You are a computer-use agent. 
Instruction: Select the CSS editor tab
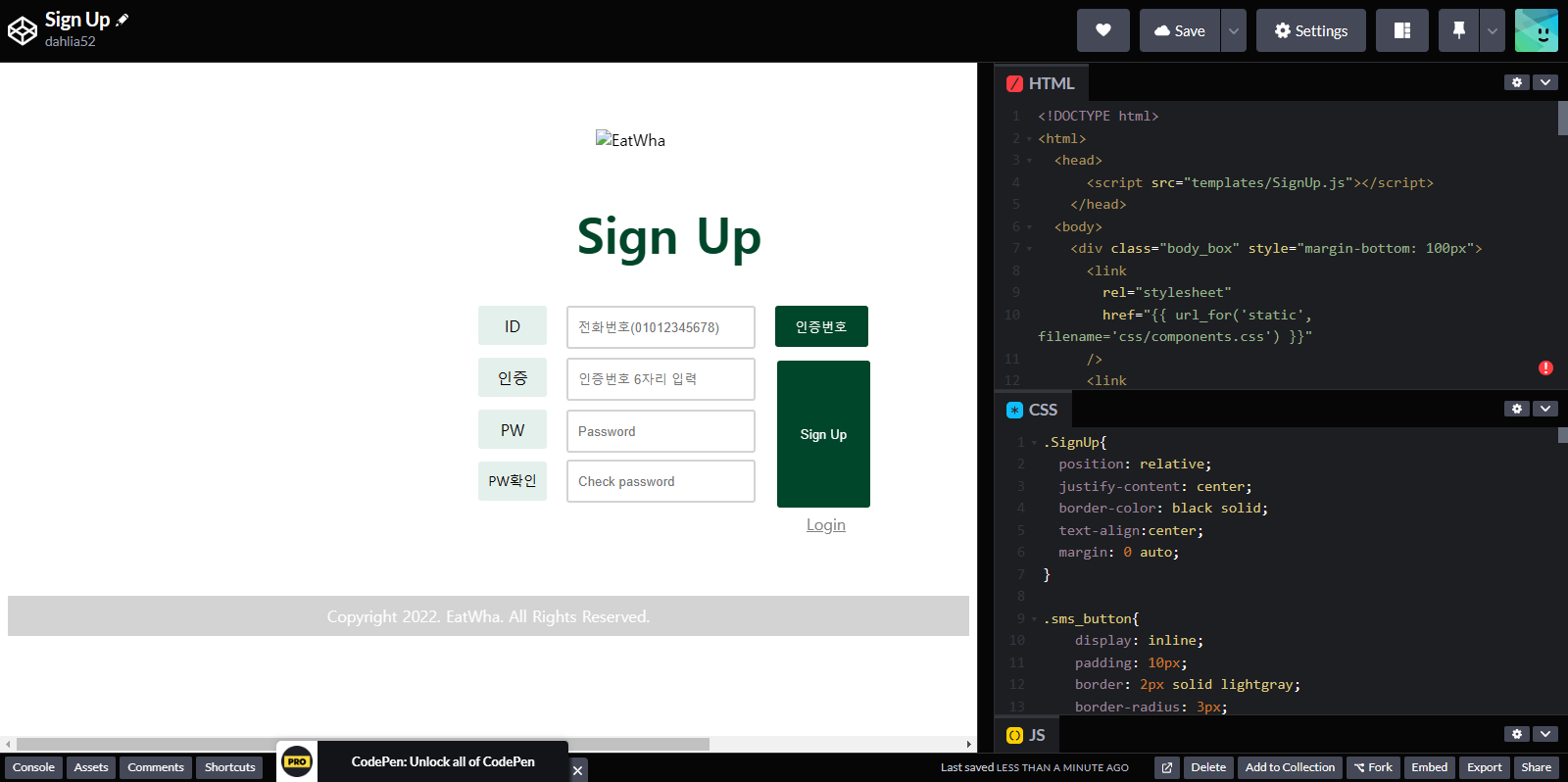1033,410
